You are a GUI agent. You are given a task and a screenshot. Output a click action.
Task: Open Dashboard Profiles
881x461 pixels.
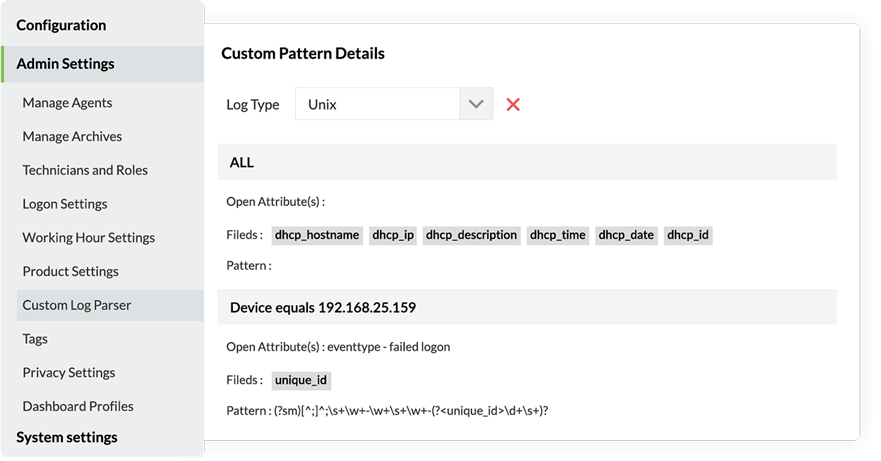(x=78, y=406)
